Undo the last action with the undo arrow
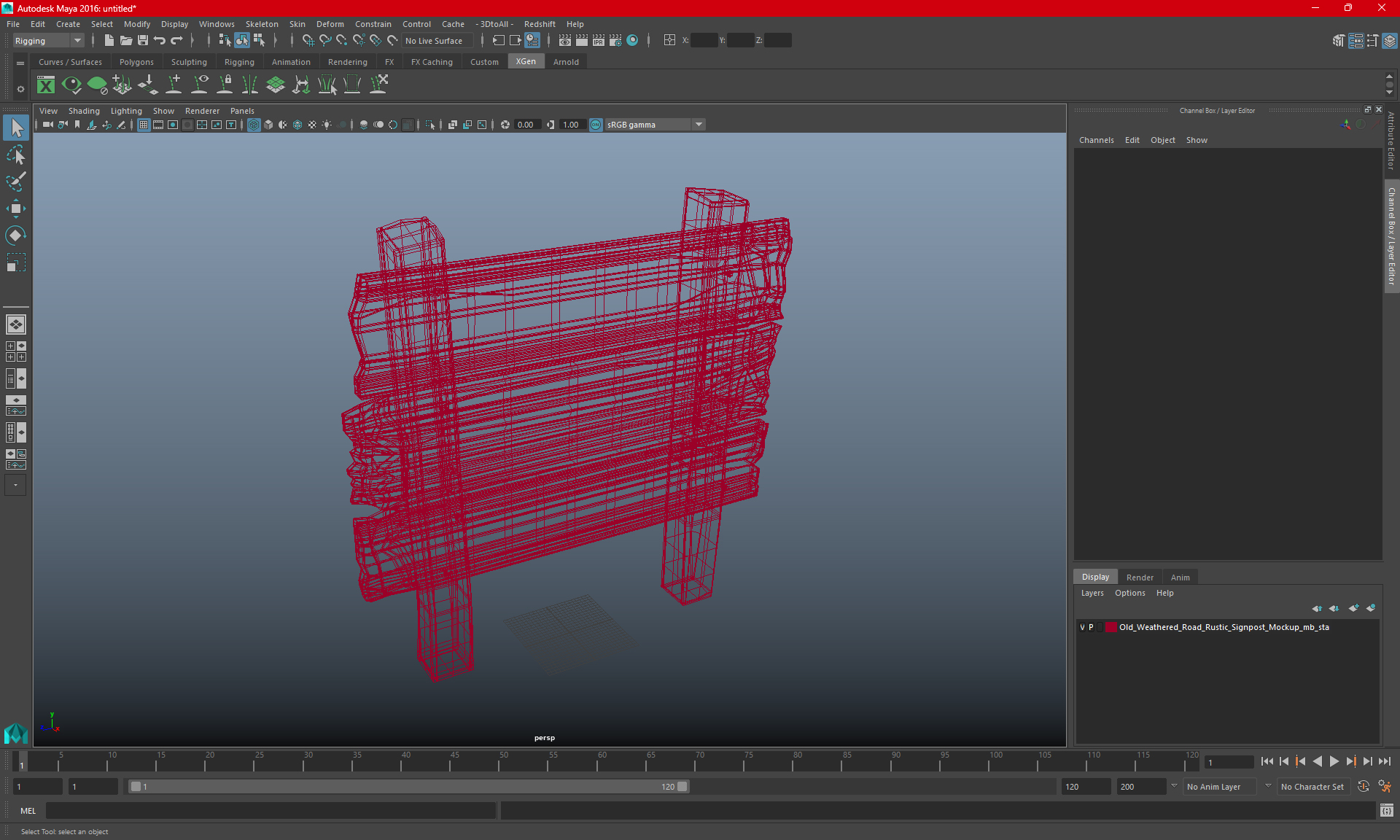Image resolution: width=1400 pixels, height=840 pixels. click(x=160, y=41)
